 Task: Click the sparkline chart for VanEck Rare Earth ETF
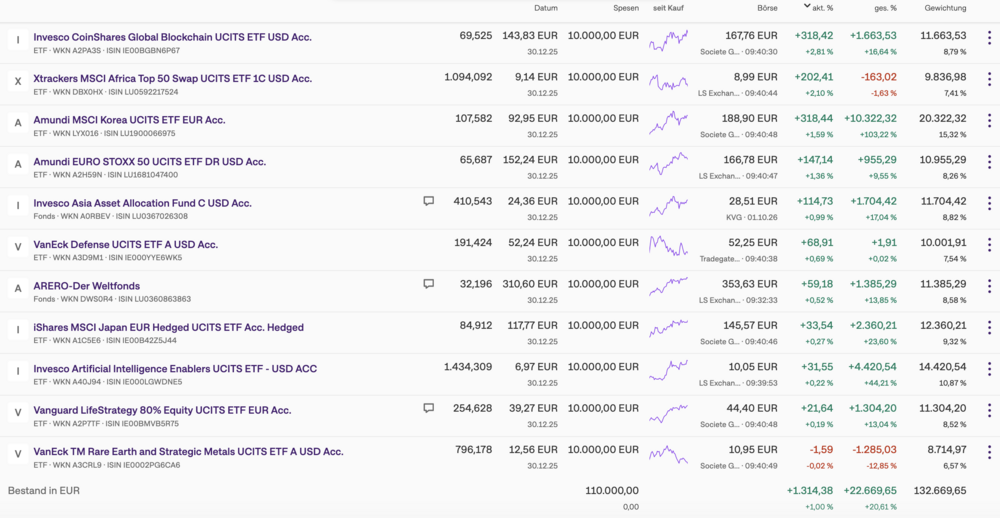click(x=668, y=454)
